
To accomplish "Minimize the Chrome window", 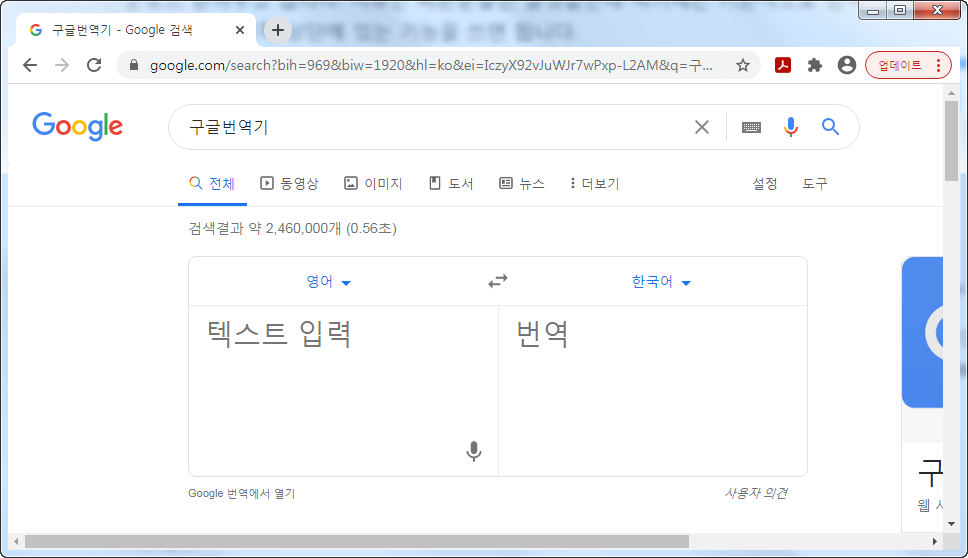I will click(873, 10).
